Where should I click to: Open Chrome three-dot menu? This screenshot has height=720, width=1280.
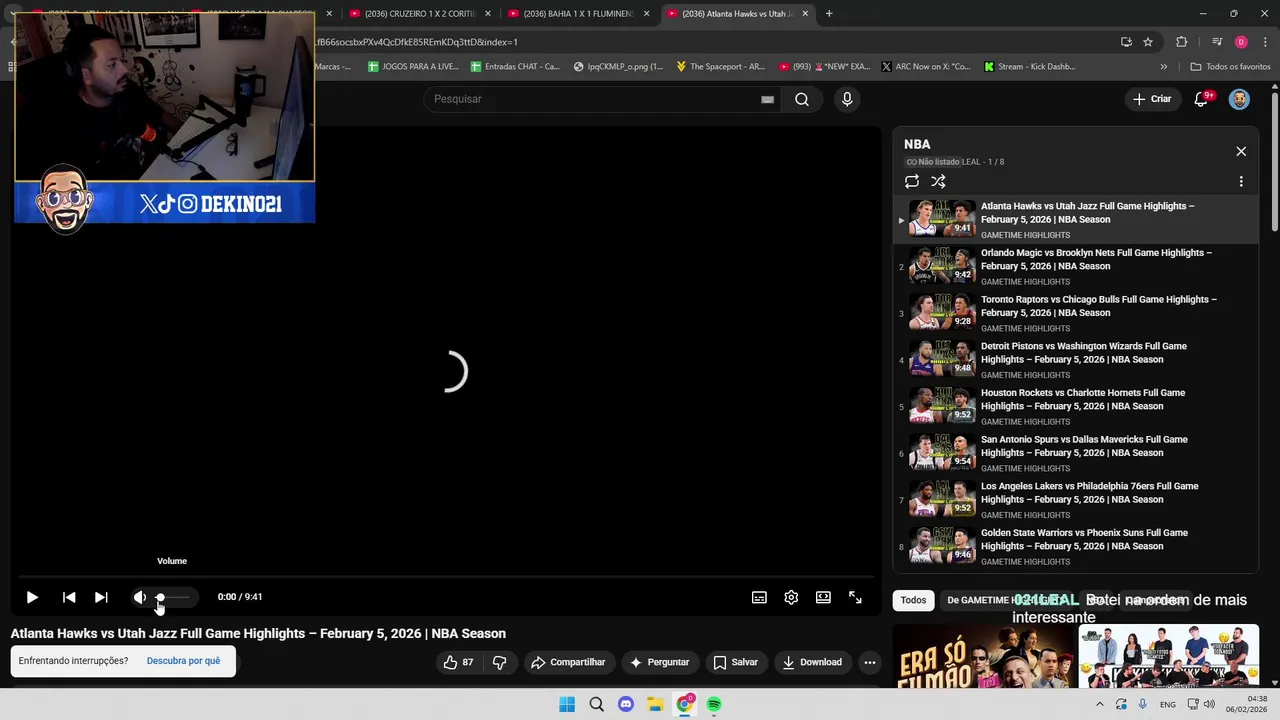[x=1264, y=42]
